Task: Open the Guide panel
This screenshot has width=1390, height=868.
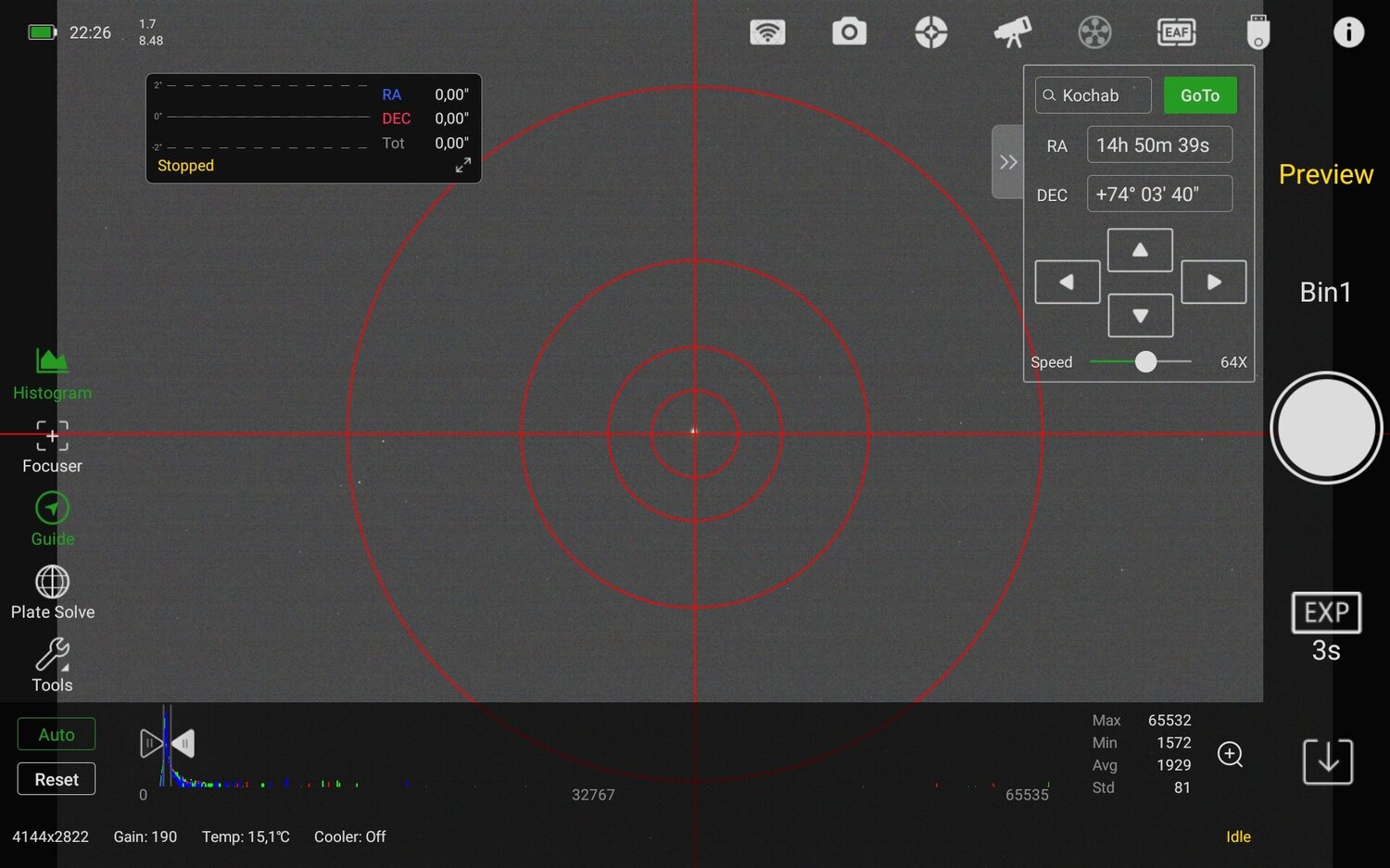Action: click(x=51, y=517)
